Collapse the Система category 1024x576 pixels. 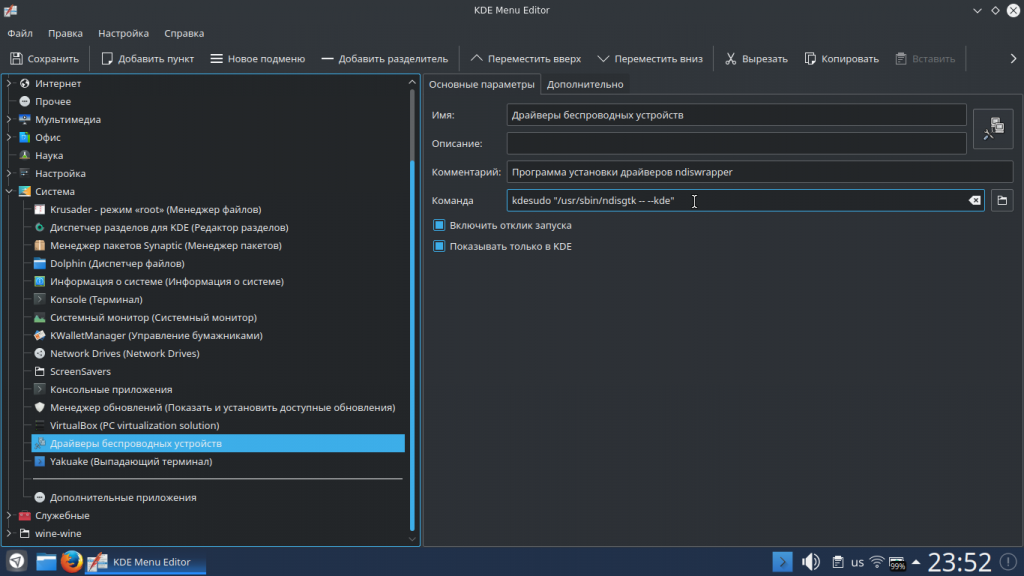point(9,192)
